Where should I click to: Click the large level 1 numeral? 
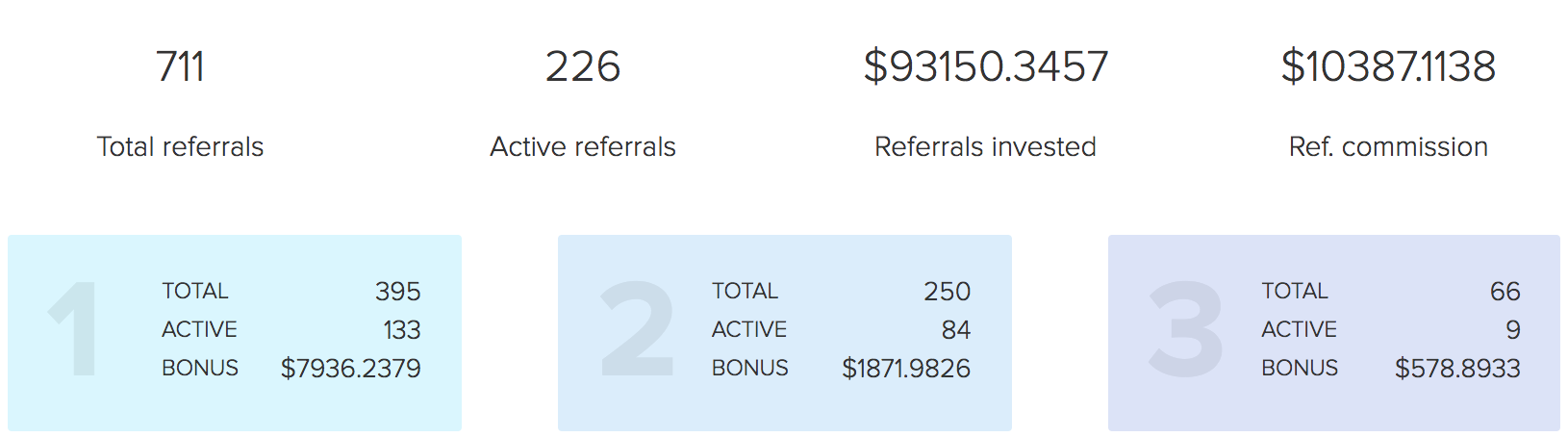74,328
